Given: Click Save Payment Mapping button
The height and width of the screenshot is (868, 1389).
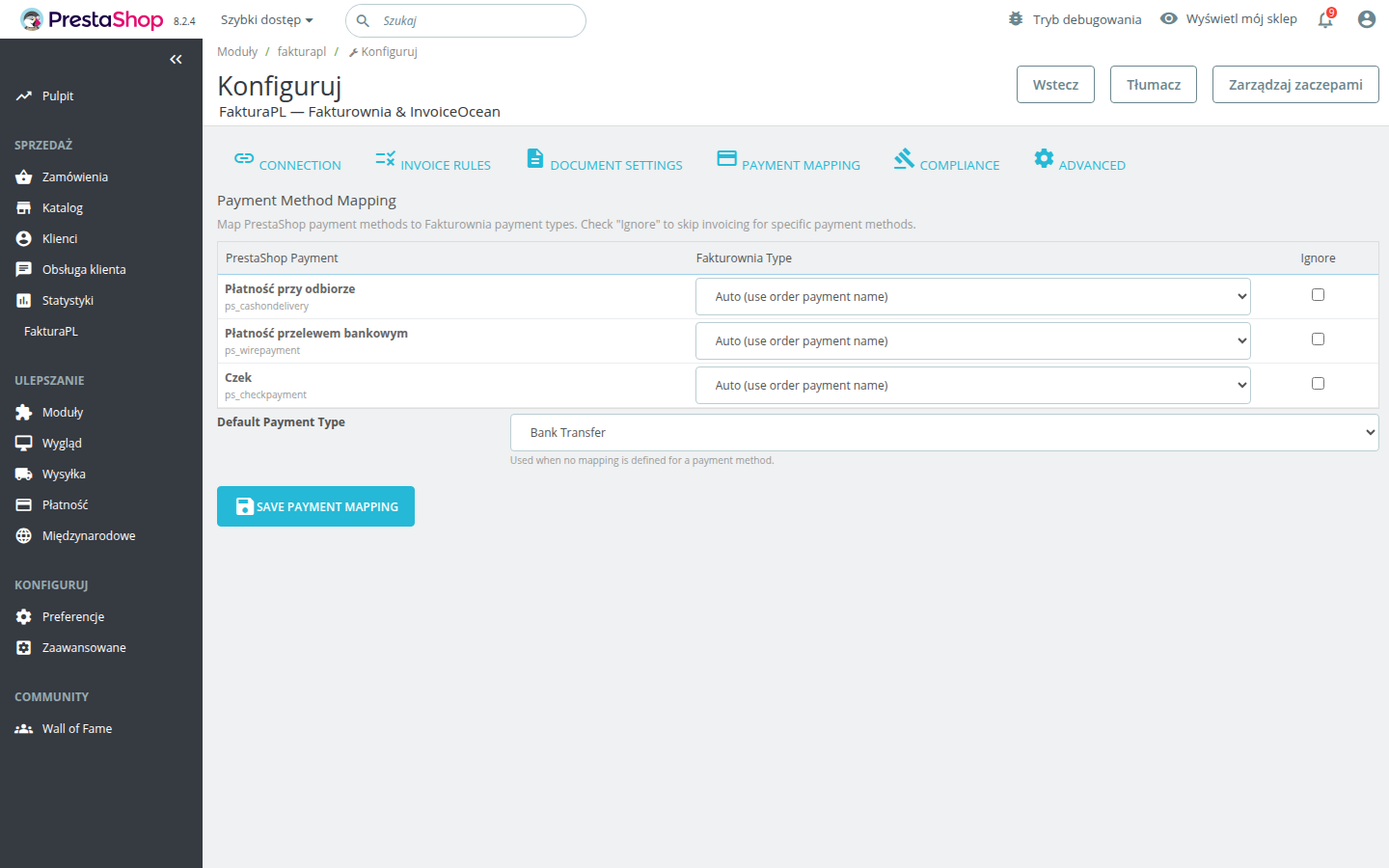Looking at the screenshot, I should point(315,506).
